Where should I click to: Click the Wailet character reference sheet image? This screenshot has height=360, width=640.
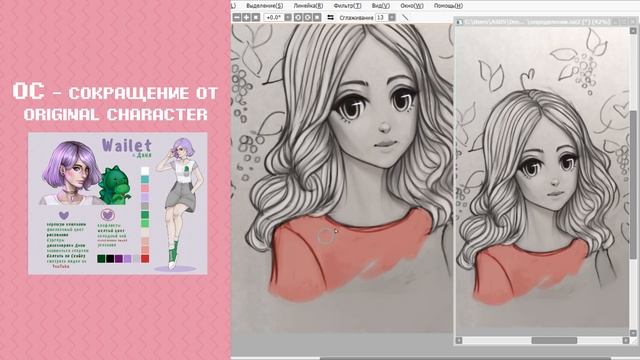[x=118, y=203]
